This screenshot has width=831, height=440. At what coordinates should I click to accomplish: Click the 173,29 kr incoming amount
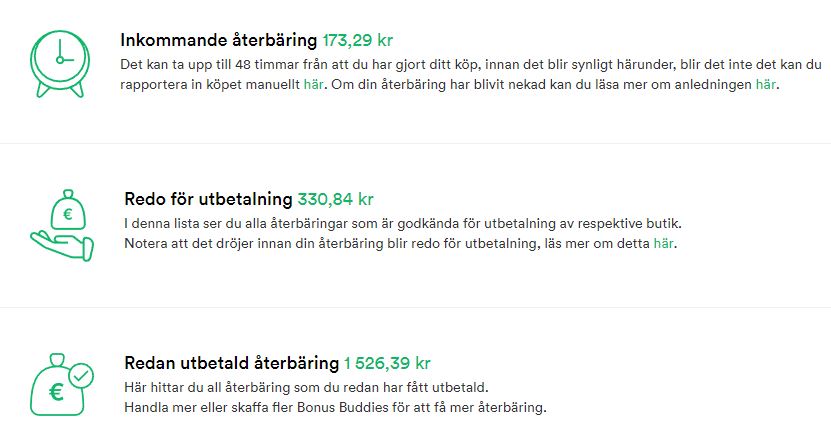click(x=358, y=40)
